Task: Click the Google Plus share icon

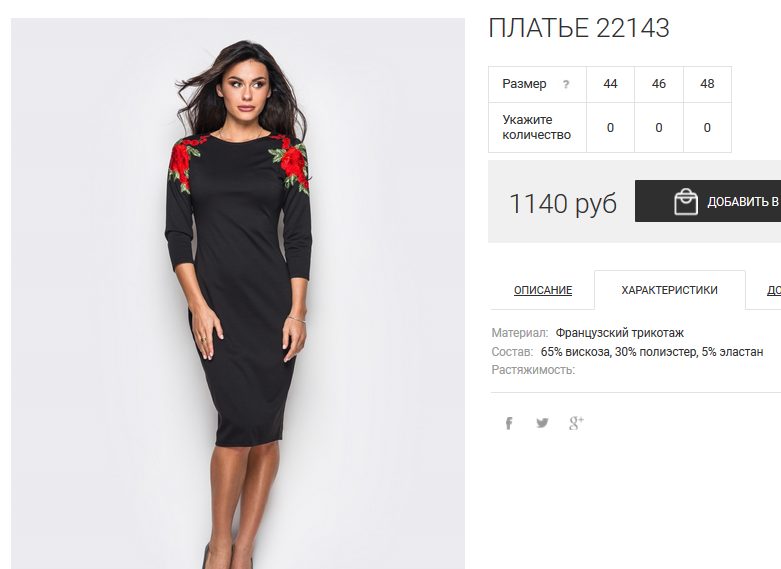Action: click(576, 423)
